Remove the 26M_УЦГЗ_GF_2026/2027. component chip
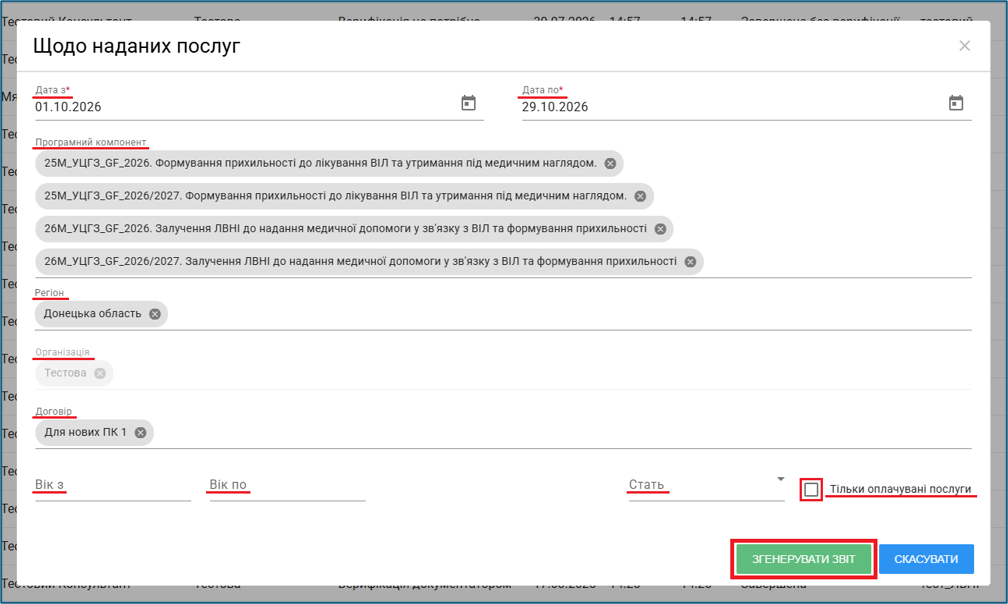The height and width of the screenshot is (604, 1008). [690, 262]
